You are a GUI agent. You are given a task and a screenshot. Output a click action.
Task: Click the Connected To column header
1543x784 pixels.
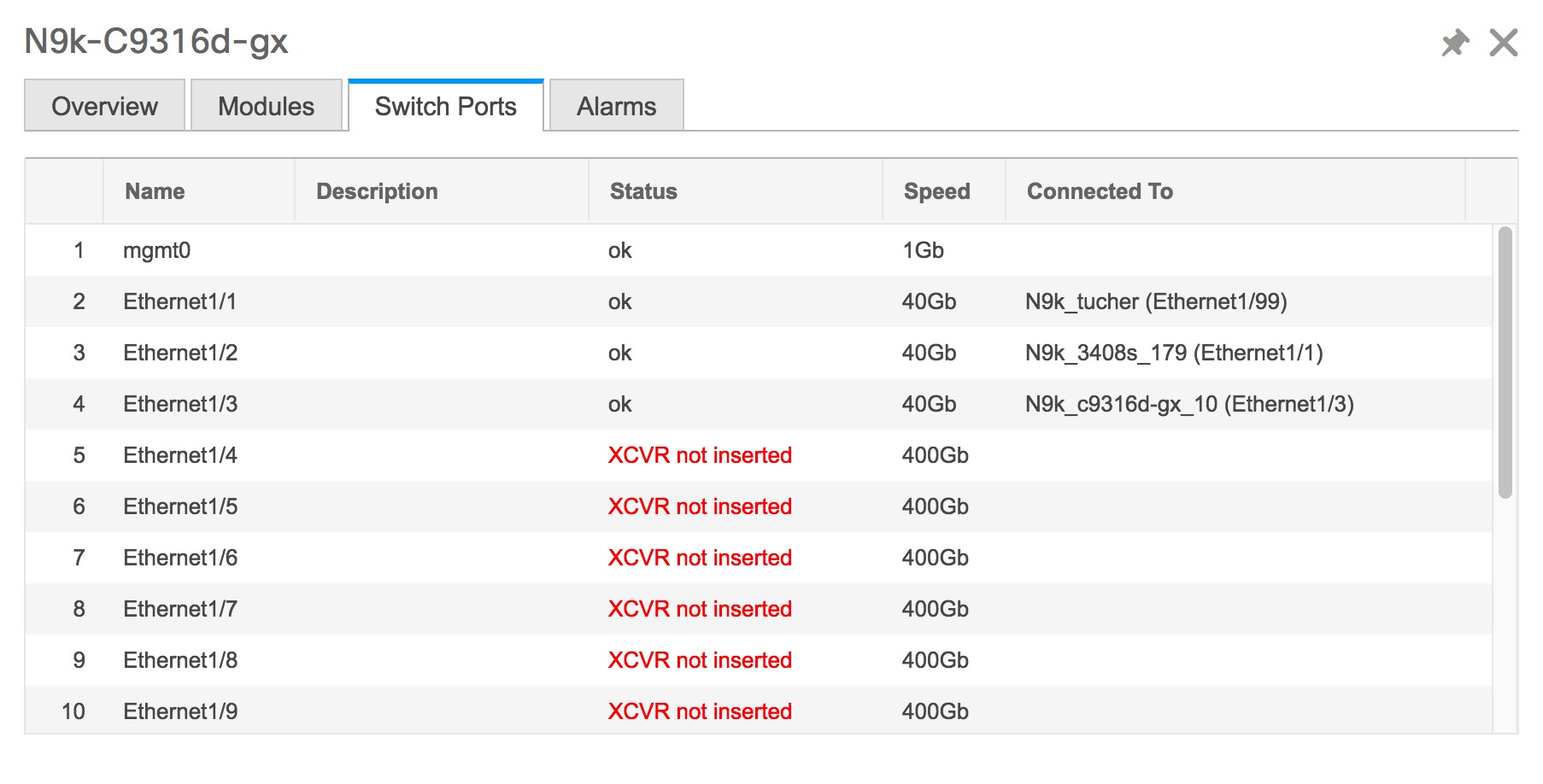[1100, 191]
